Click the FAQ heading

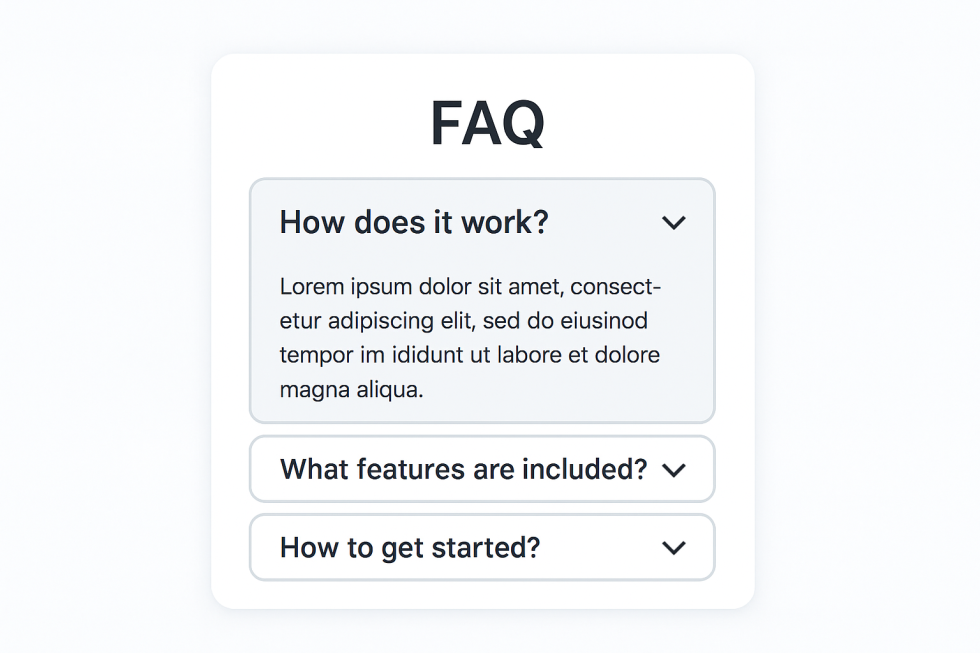click(487, 124)
